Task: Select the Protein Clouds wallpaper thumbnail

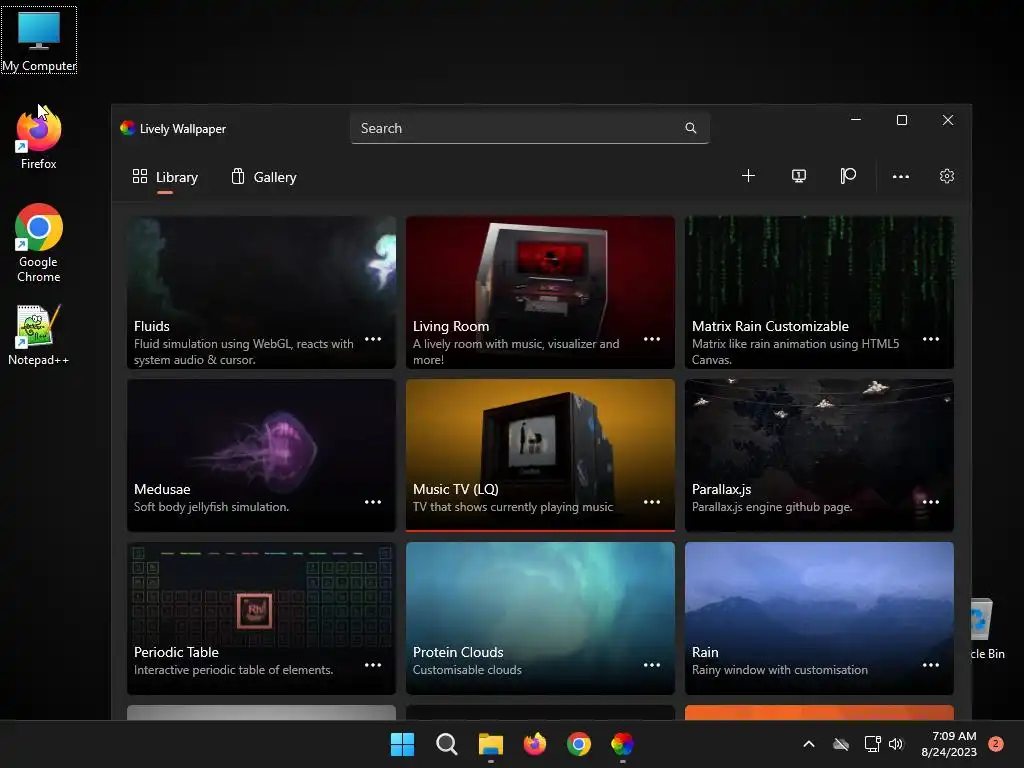Action: click(x=540, y=618)
